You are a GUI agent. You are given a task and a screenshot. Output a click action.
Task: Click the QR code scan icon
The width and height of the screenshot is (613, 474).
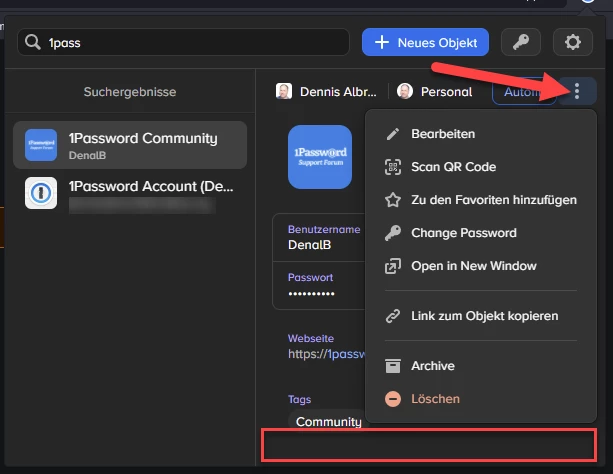point(393,167)
